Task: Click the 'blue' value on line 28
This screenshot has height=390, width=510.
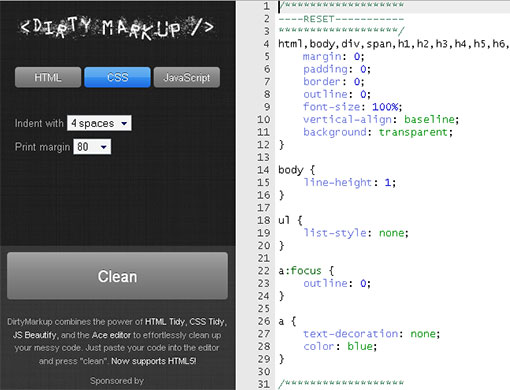Action: (360, 346)
